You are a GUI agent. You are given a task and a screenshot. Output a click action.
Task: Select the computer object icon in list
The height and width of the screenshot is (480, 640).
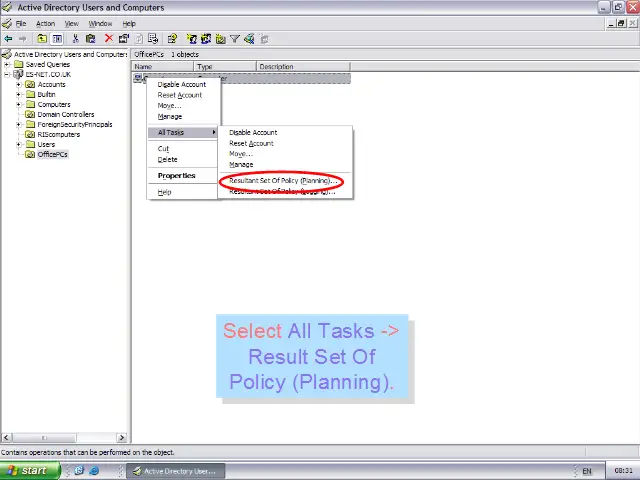pyautogui.click(x=138, y=78)
